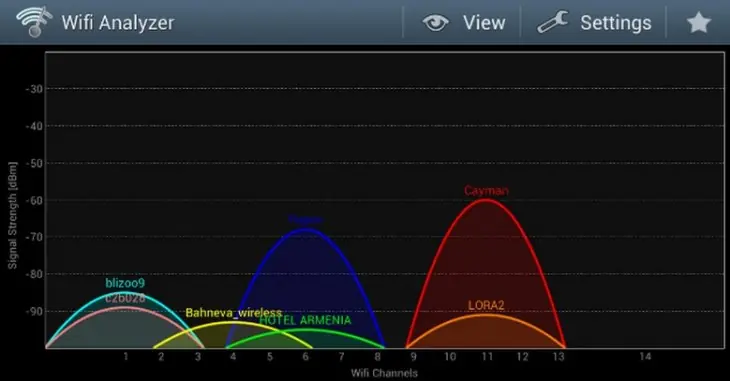Click the -30 dBm axis value

pos(34,89)
